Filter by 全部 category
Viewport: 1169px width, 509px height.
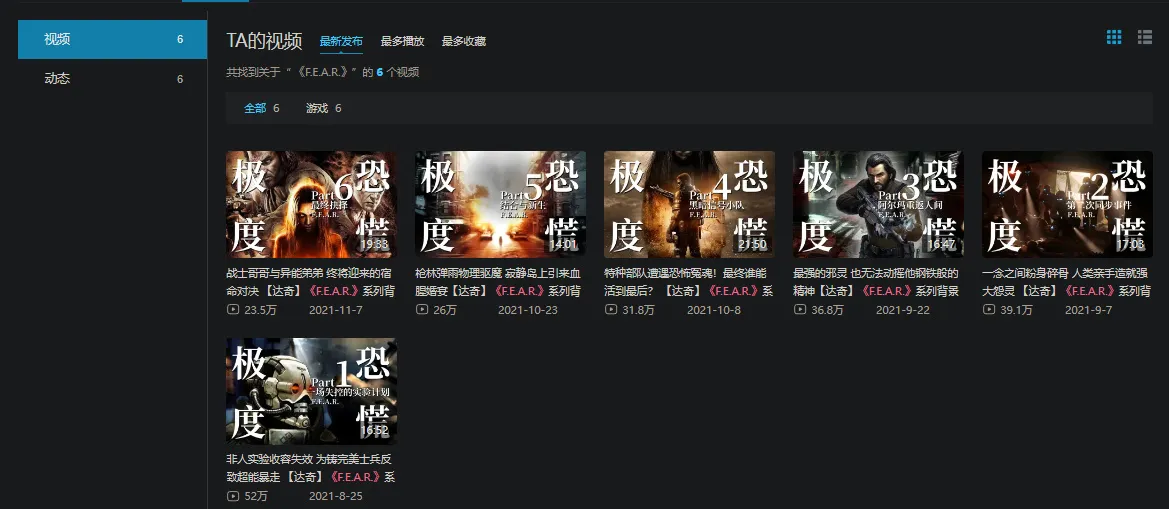(x=261, y=108)
